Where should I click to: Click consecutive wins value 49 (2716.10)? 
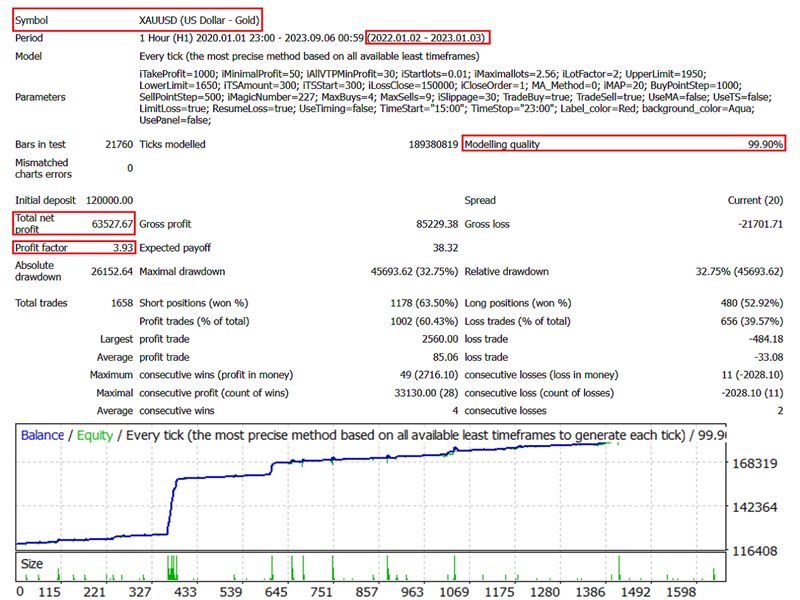click(429, 375)
